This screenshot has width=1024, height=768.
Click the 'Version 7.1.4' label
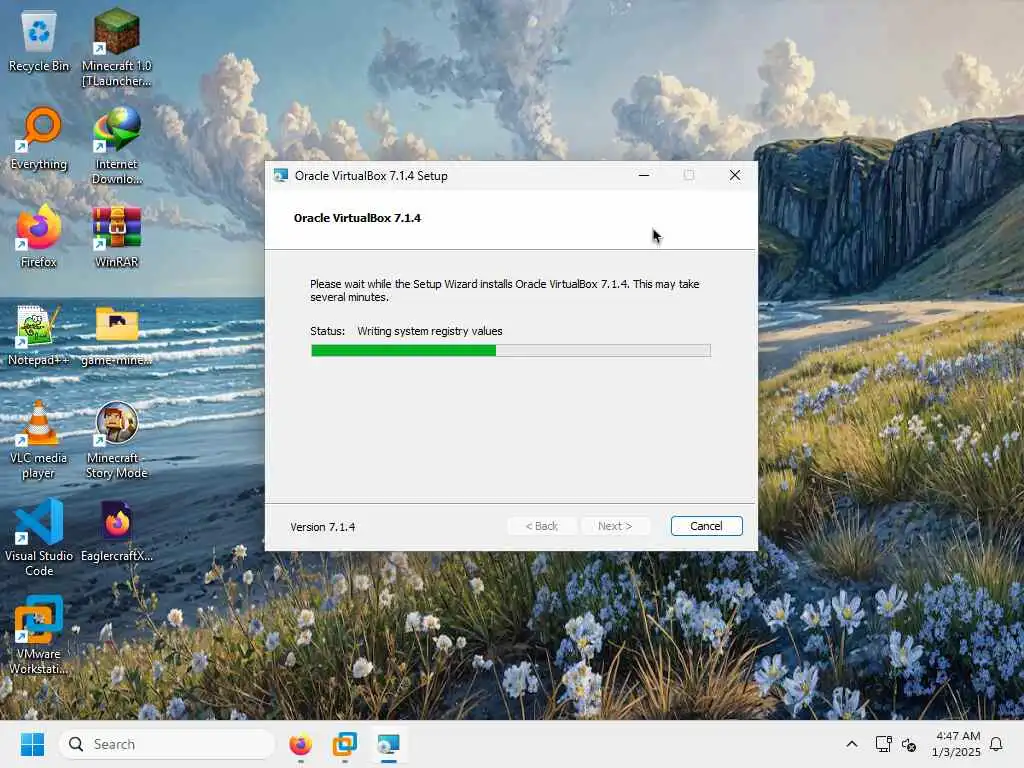[323, 527]
